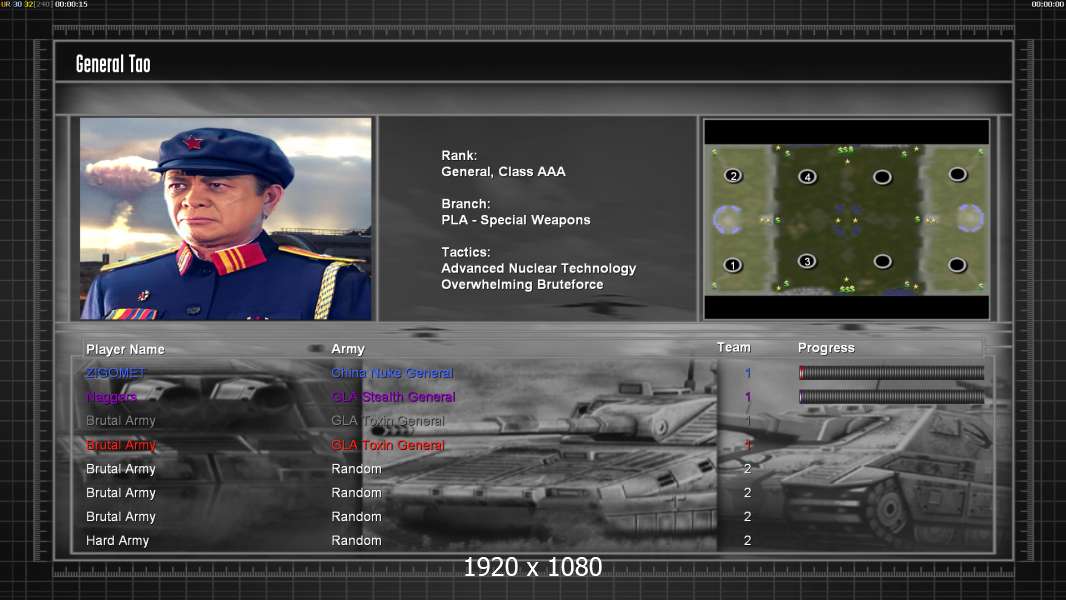Click the "Branch:" label

(x=466, y=204)
